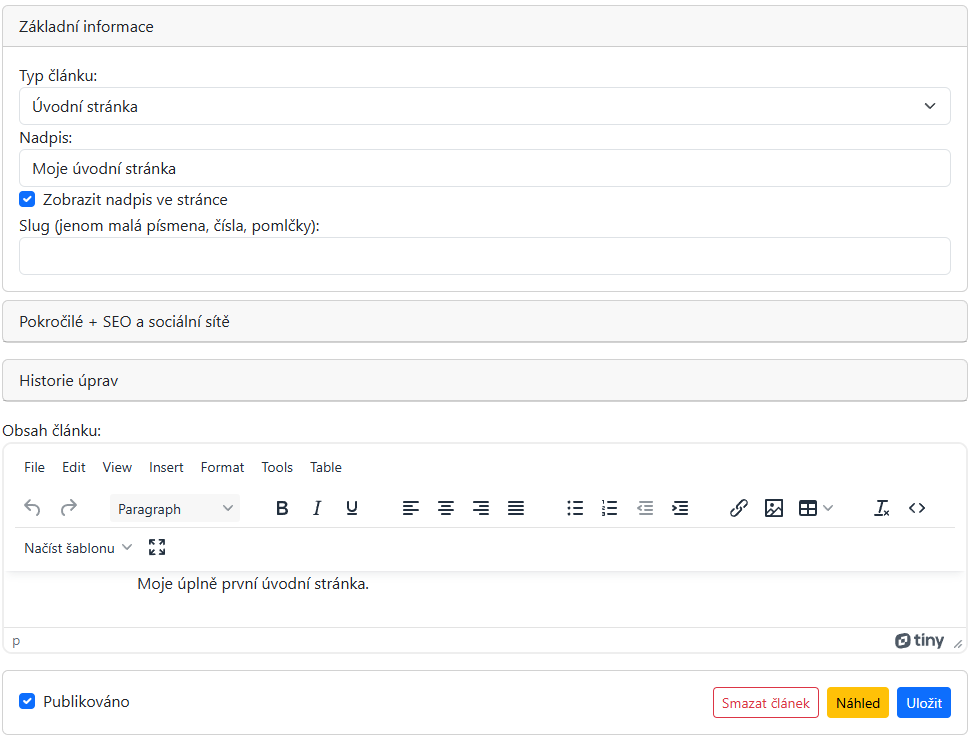Image resolution: width=974 pixels, height=741 pixels.
Task: Clear formatting of selected text
Action: click(882, 508)
